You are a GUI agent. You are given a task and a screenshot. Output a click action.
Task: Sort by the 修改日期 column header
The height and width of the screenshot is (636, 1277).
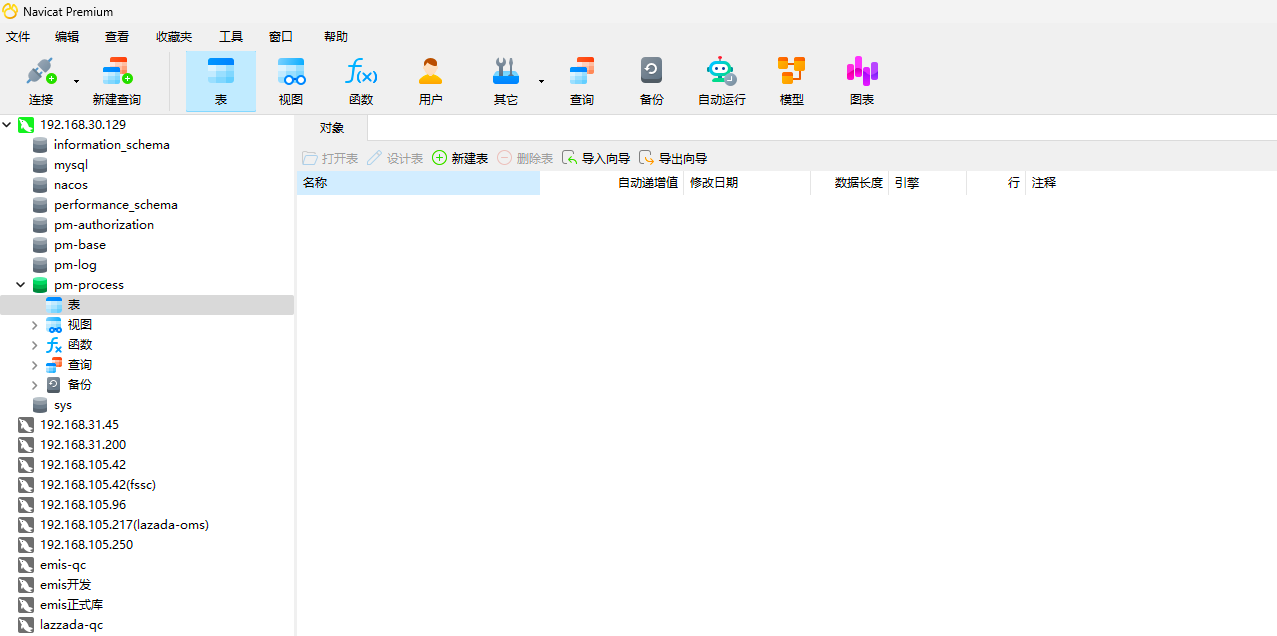click(747, 183)
